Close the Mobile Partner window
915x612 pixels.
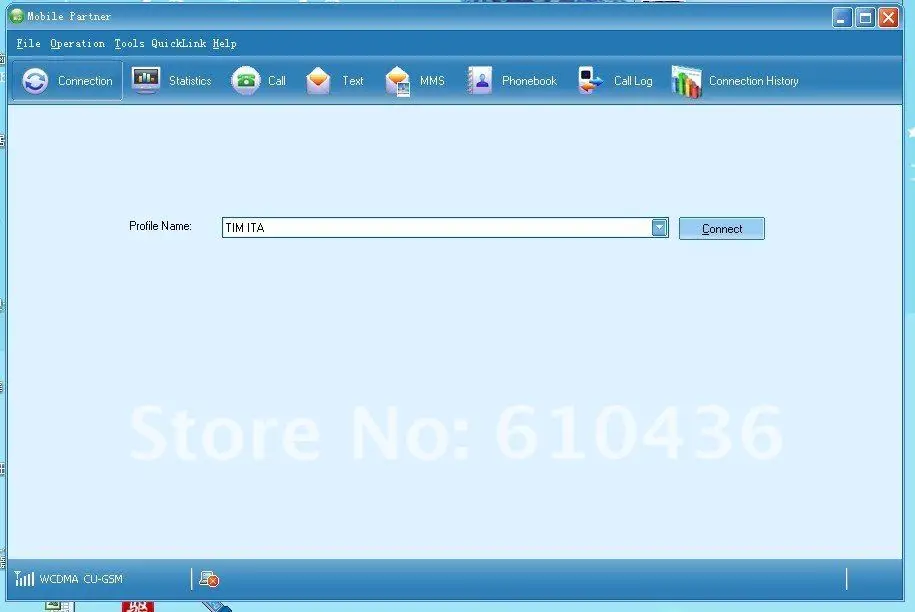[889, 18]
